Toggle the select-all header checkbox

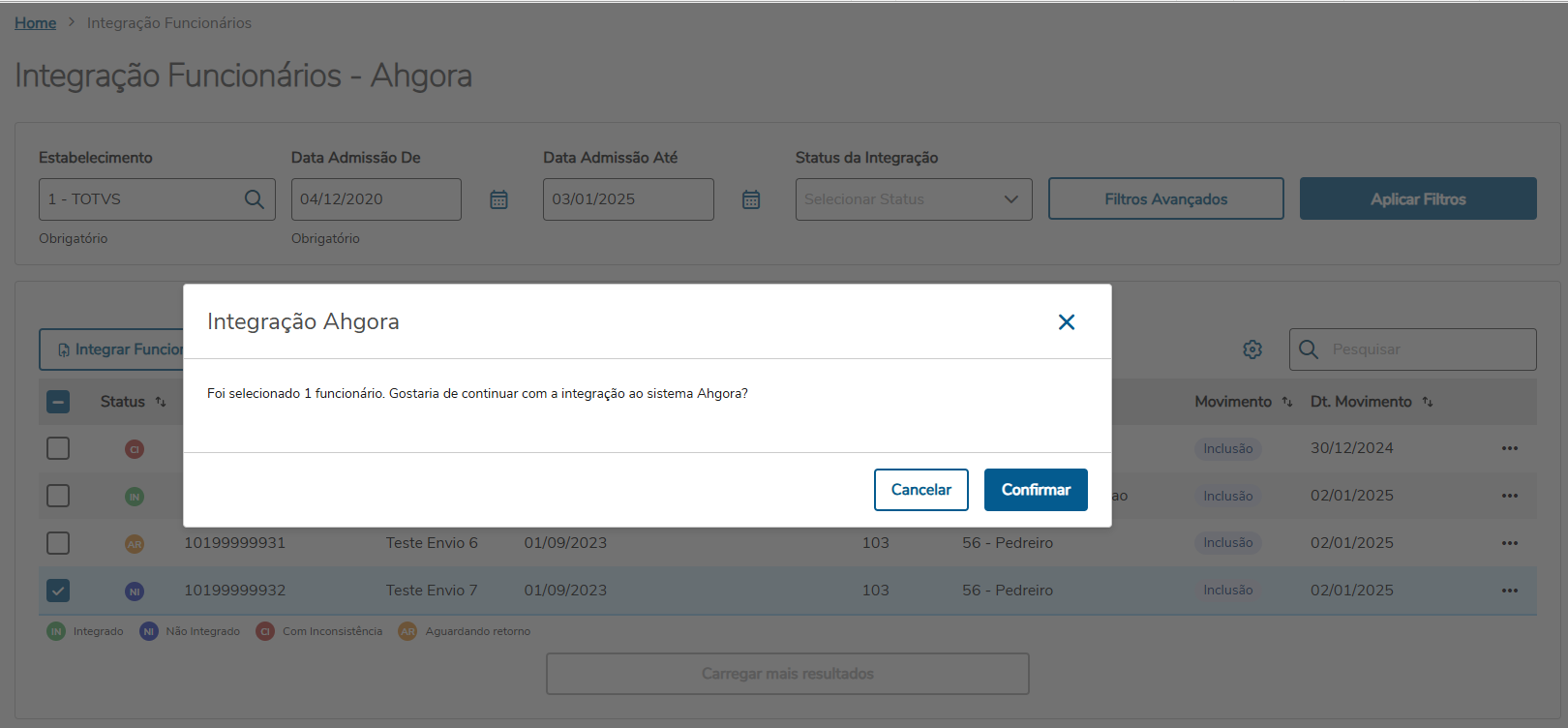[x=58, y=402]
